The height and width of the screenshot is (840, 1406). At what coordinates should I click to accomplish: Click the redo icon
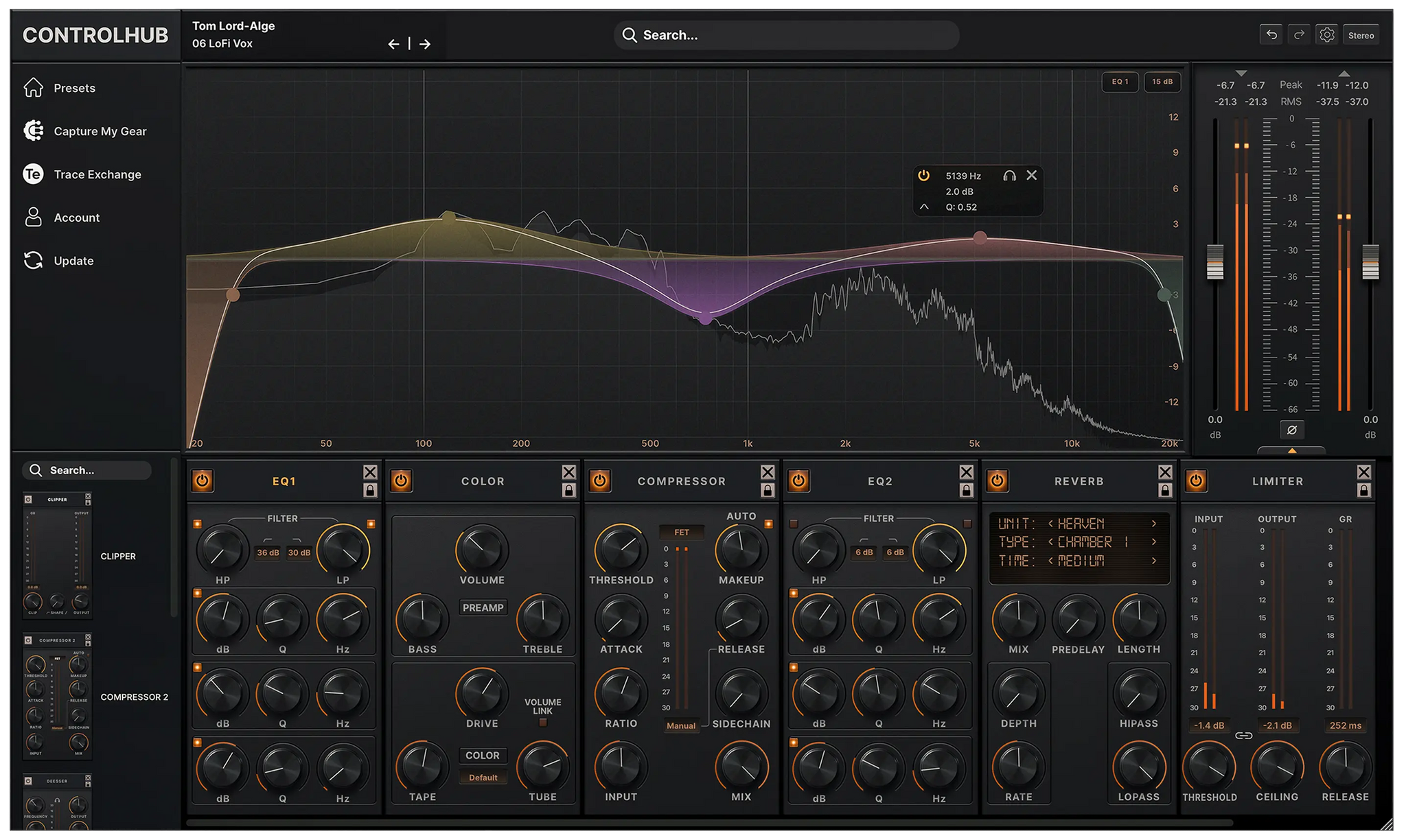(1299, 35)
